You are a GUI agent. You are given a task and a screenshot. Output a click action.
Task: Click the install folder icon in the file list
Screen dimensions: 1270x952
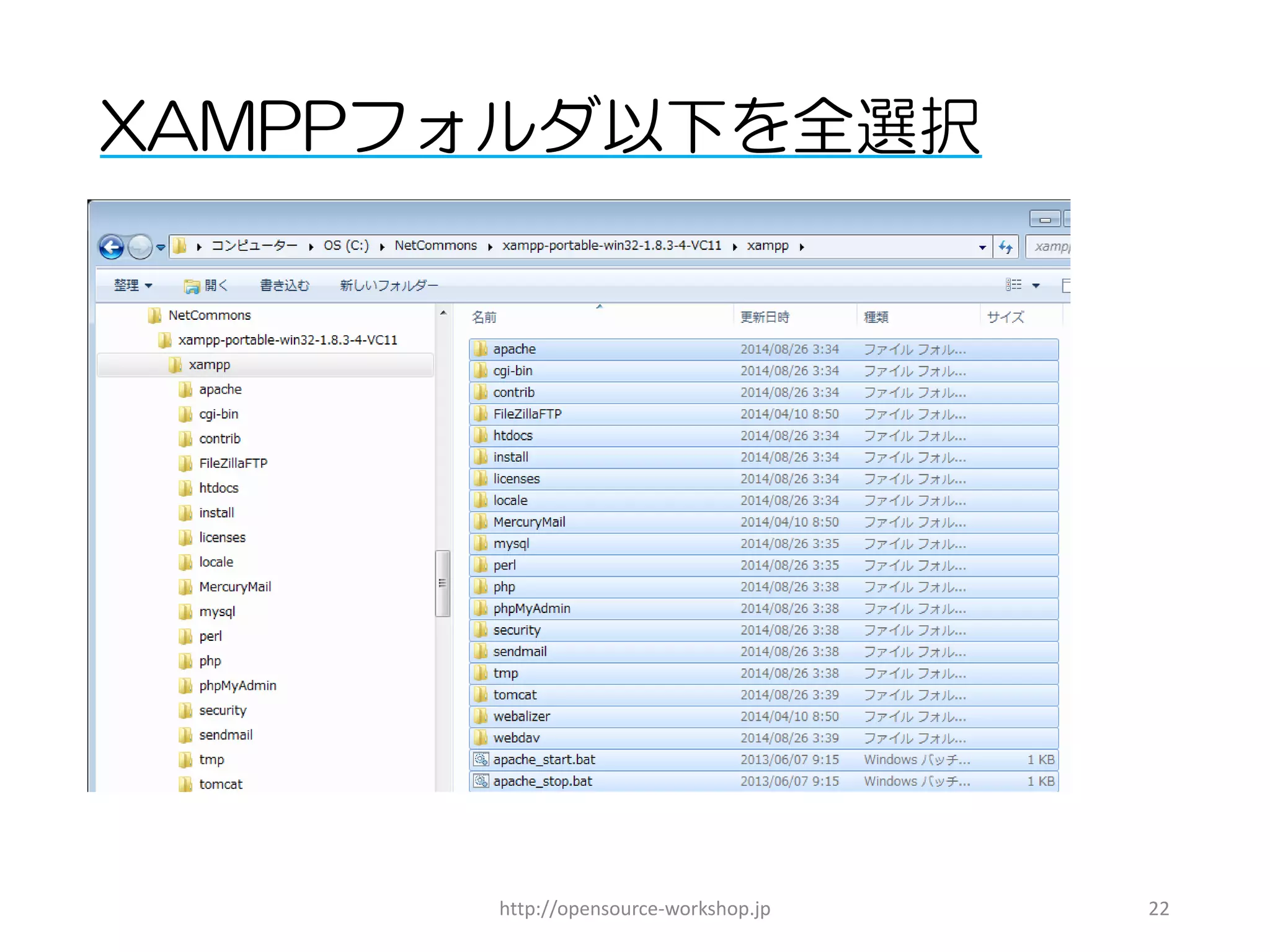click(480, 457)
